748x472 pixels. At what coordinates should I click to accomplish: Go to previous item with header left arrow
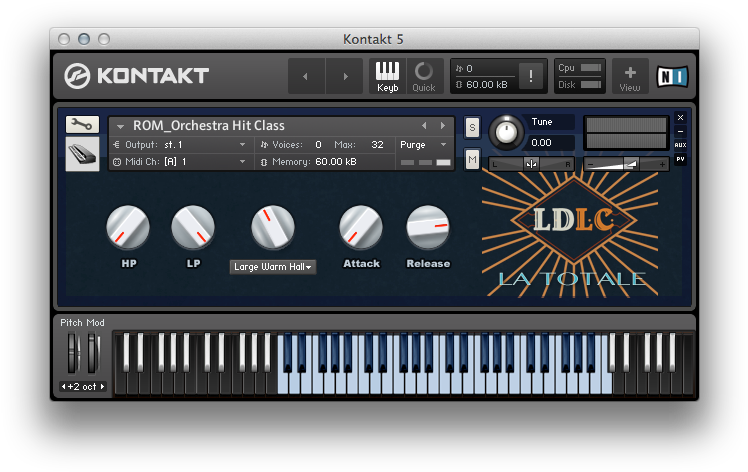pyautogui.click(x=306, y=76)
